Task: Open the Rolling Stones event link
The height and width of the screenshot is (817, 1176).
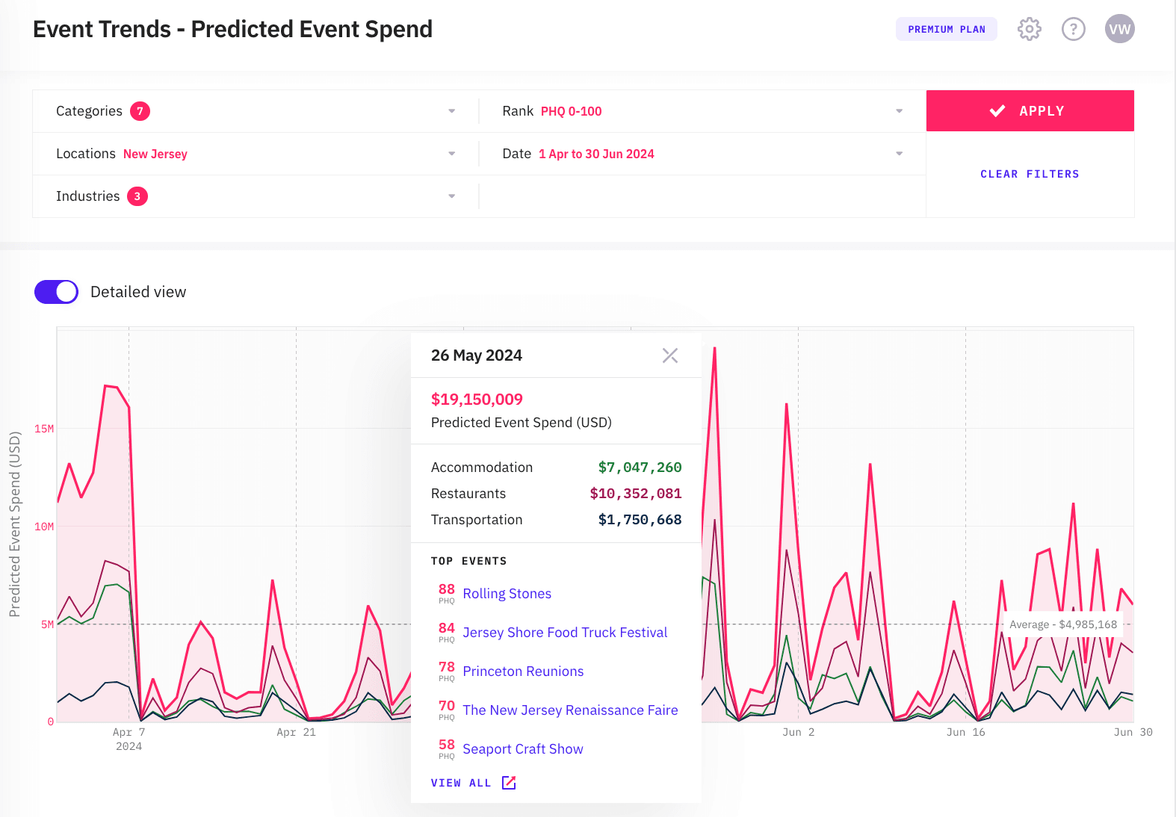Action: point(507,593)
